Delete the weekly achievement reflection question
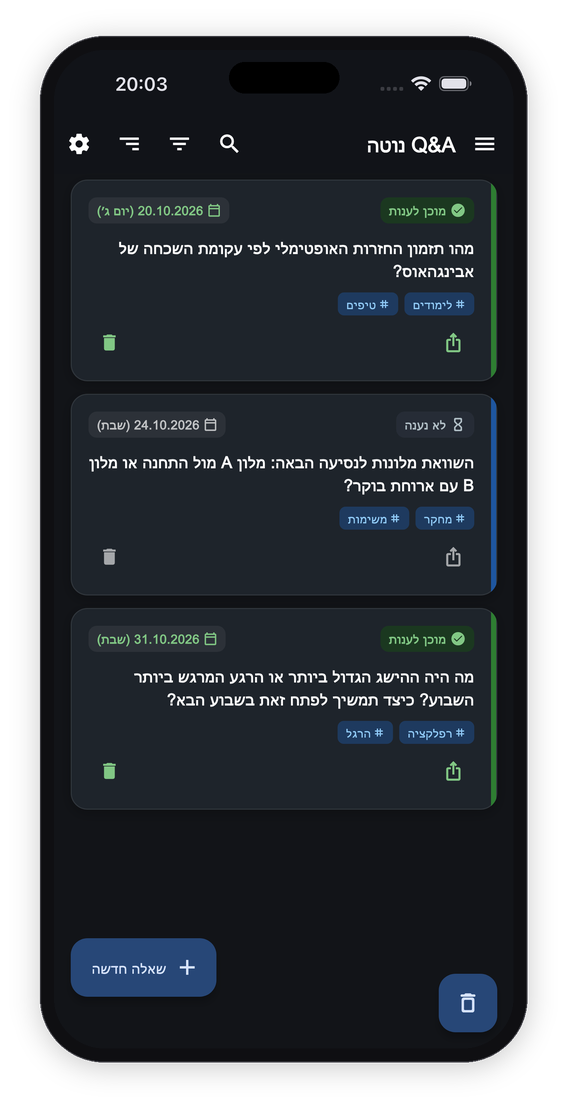This screenshot has width=568, height=1107. coord(109,771)
